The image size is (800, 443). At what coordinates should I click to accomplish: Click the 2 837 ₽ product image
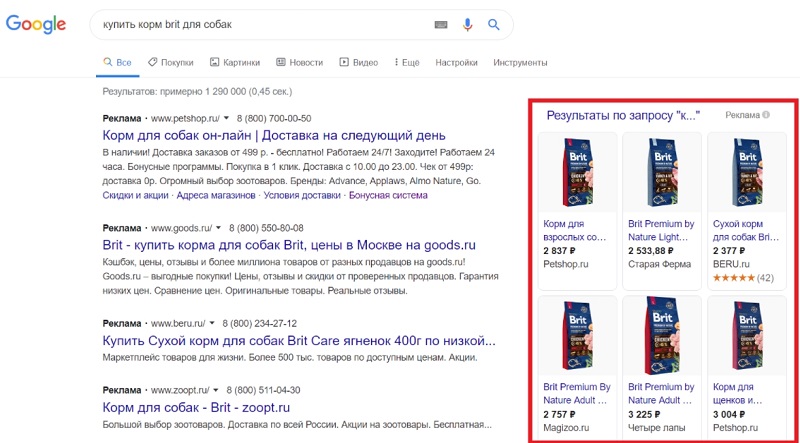578,173
